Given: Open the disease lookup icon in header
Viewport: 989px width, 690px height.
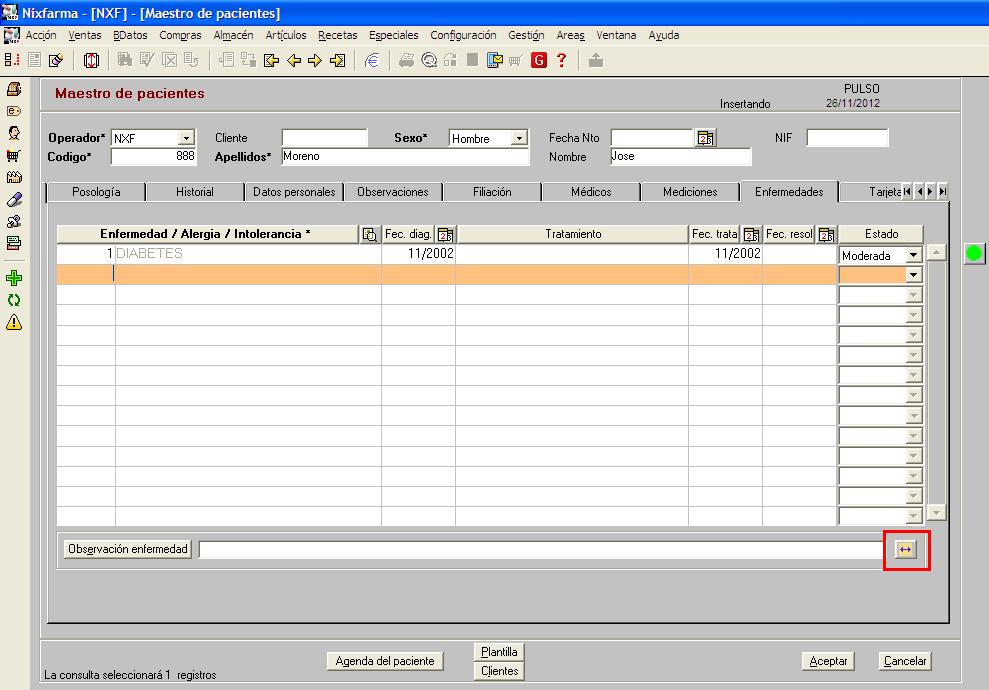Looking at the screenshot, I should [370, 235].
